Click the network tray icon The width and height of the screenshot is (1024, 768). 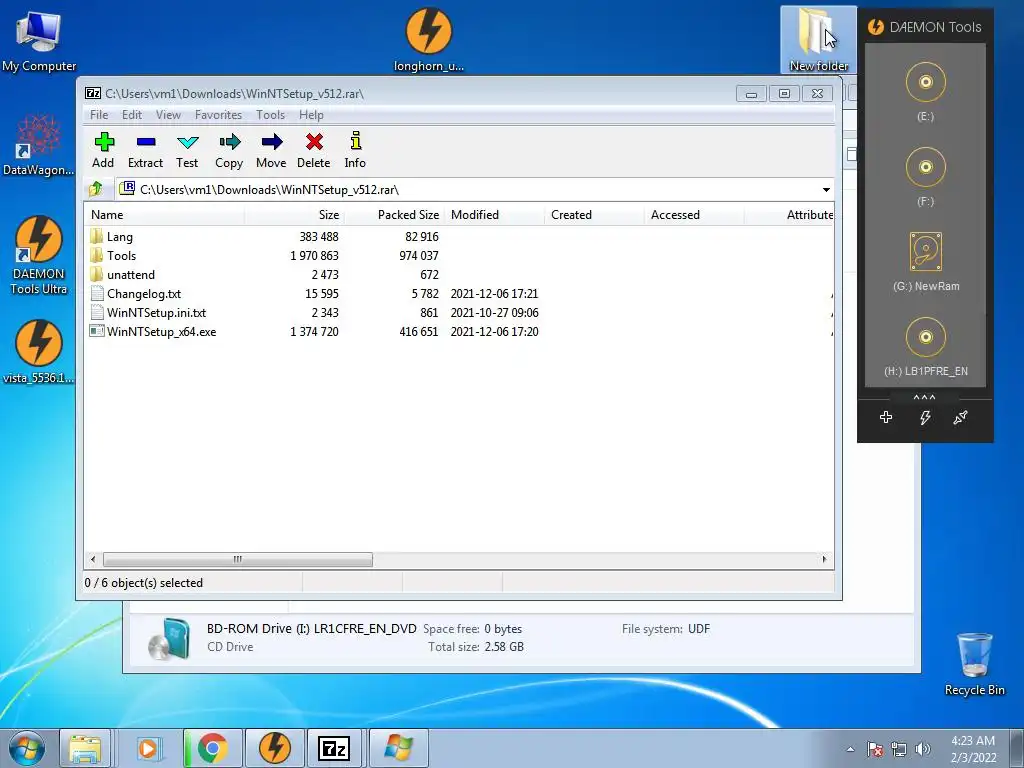899,749
